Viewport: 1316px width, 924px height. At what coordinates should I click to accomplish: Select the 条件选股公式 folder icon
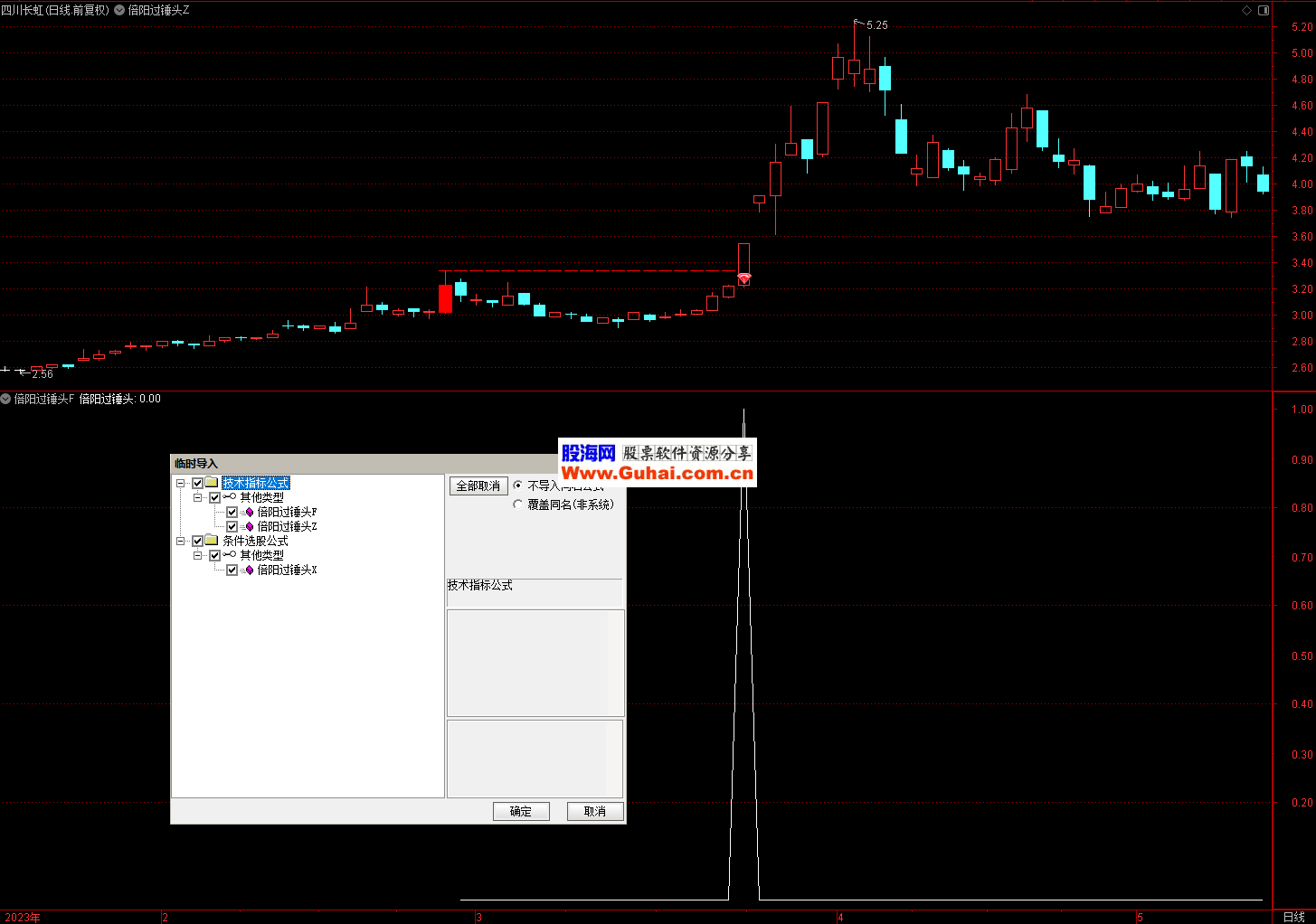tap(212, 541)
